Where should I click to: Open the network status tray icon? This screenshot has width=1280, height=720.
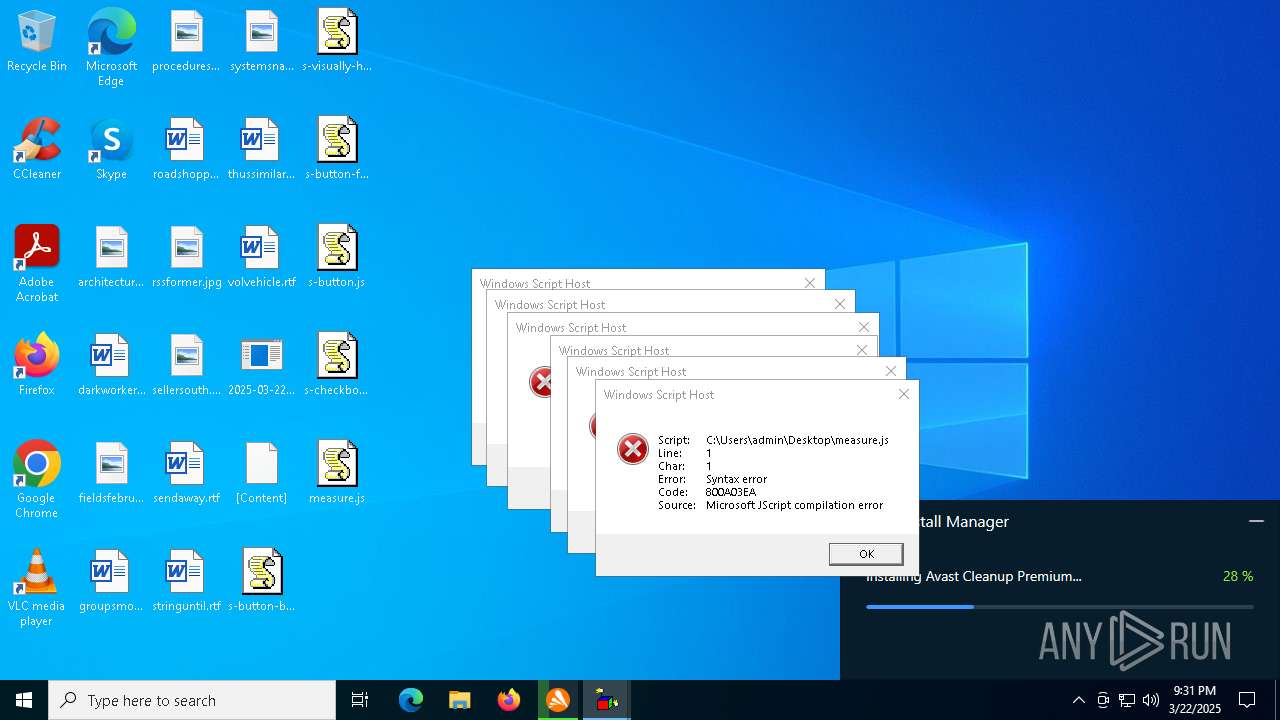pyautogui.click(x=1127, y=700)
